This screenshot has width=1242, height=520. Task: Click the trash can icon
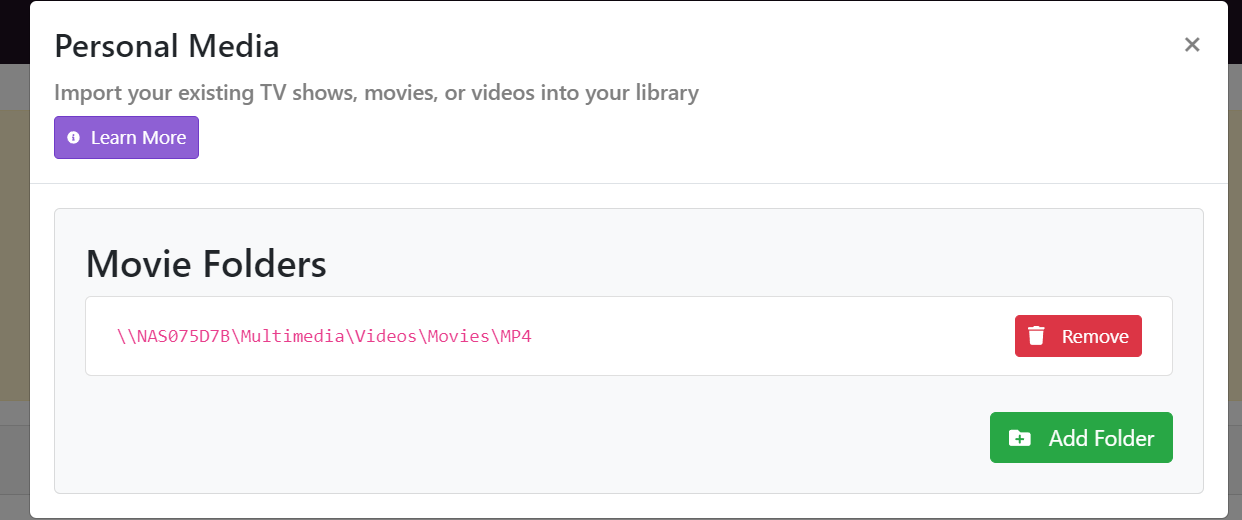pos(1037,336)
